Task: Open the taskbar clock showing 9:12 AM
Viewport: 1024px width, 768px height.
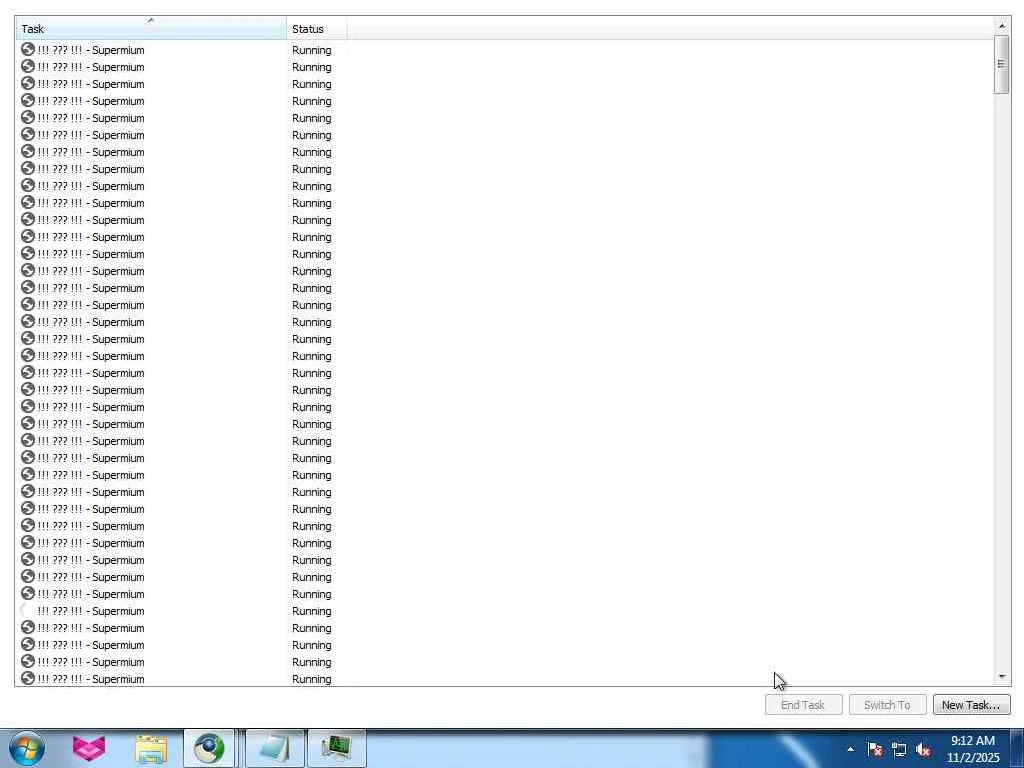Action: click(x=973, y=749)
